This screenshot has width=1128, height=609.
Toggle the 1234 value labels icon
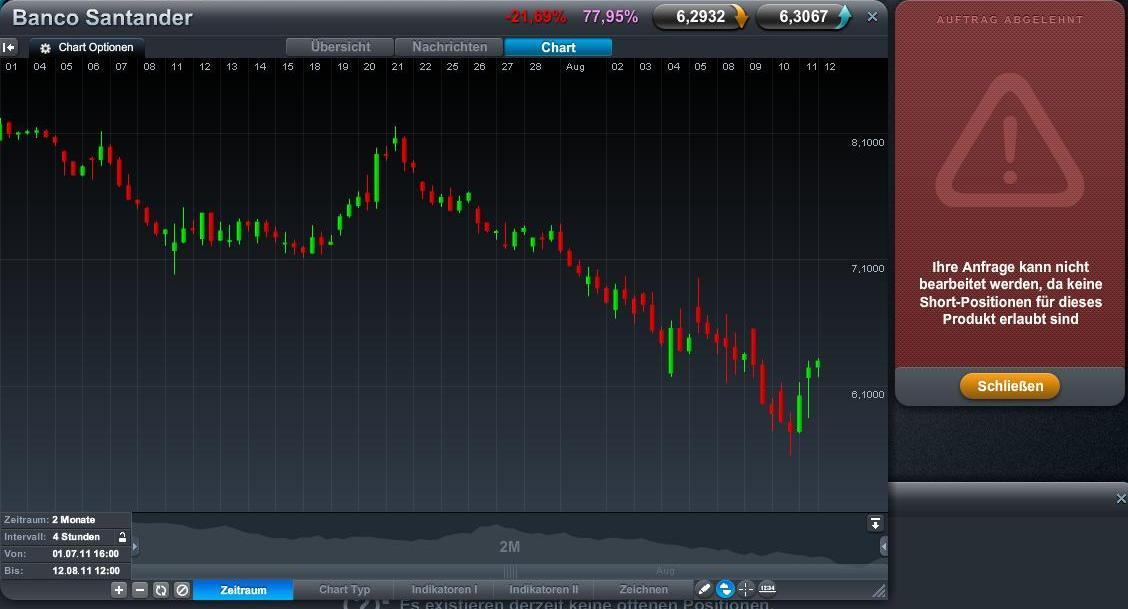(x=768, y=589)
